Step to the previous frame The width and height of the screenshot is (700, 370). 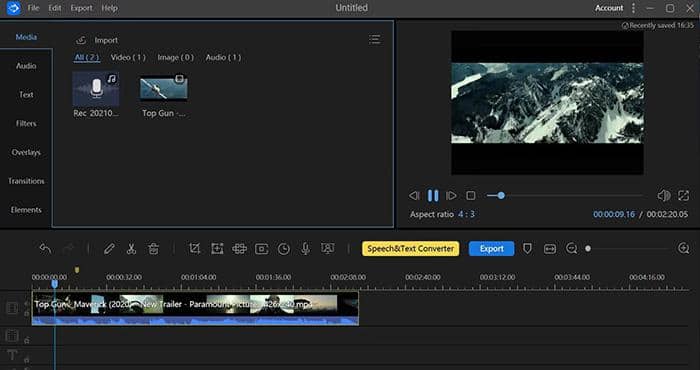[x=414, y=195]
